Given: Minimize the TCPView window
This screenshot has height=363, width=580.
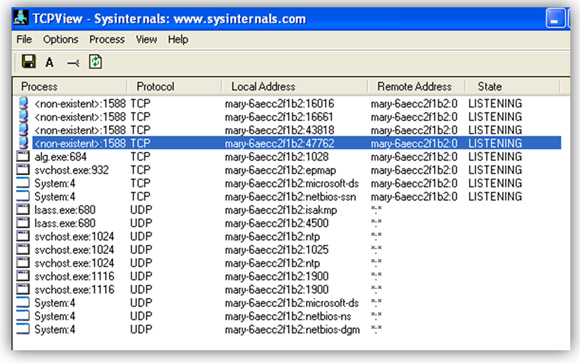Looking at the screenshot, I should (x=555, y=19).
